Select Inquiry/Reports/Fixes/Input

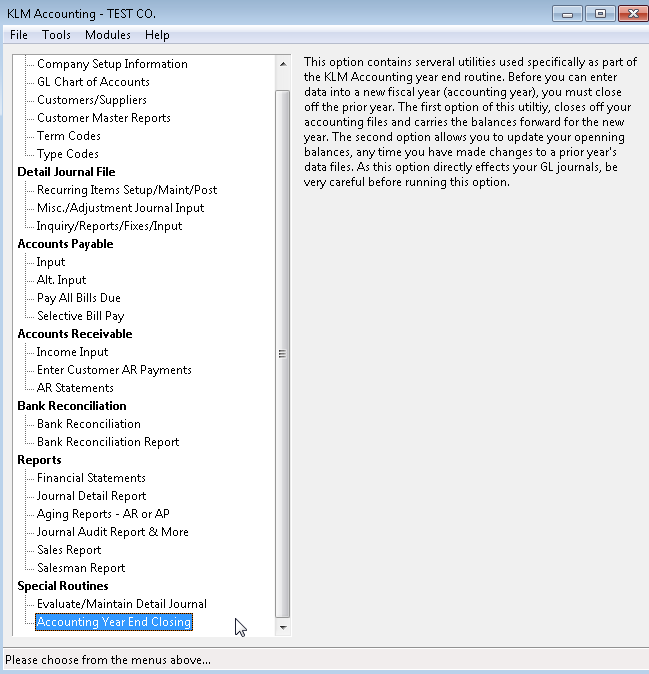click(109, 226)
